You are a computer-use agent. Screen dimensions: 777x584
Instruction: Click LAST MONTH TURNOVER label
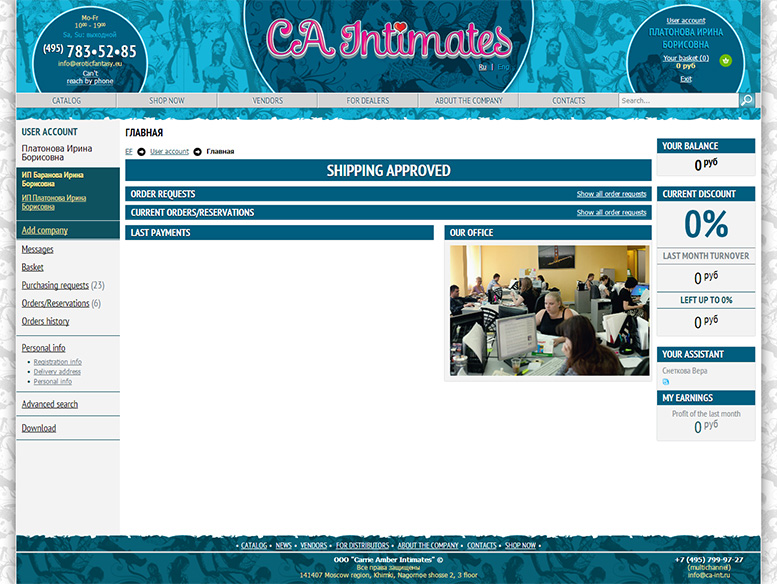tap(706, 256)
